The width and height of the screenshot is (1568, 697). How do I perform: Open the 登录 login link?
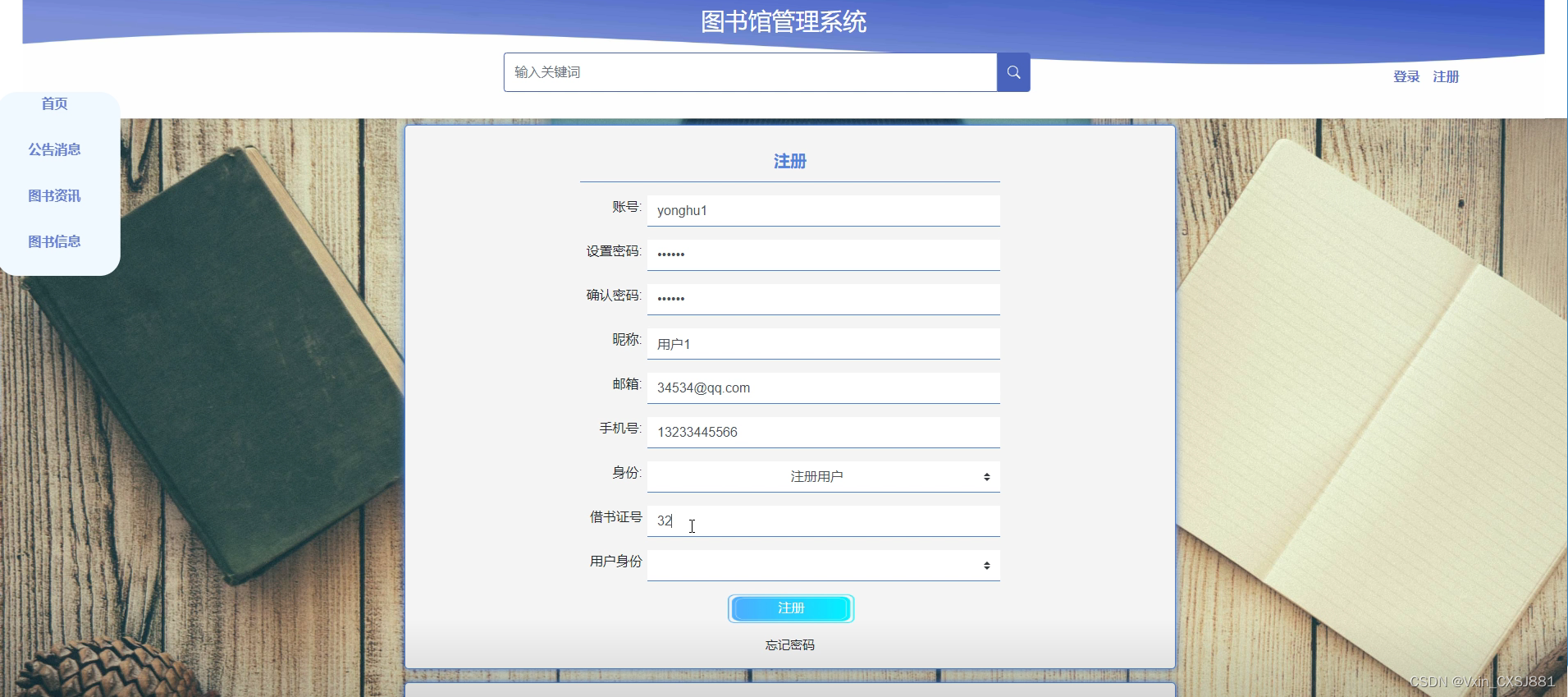pyautogui.click(x=1406, y=76)
